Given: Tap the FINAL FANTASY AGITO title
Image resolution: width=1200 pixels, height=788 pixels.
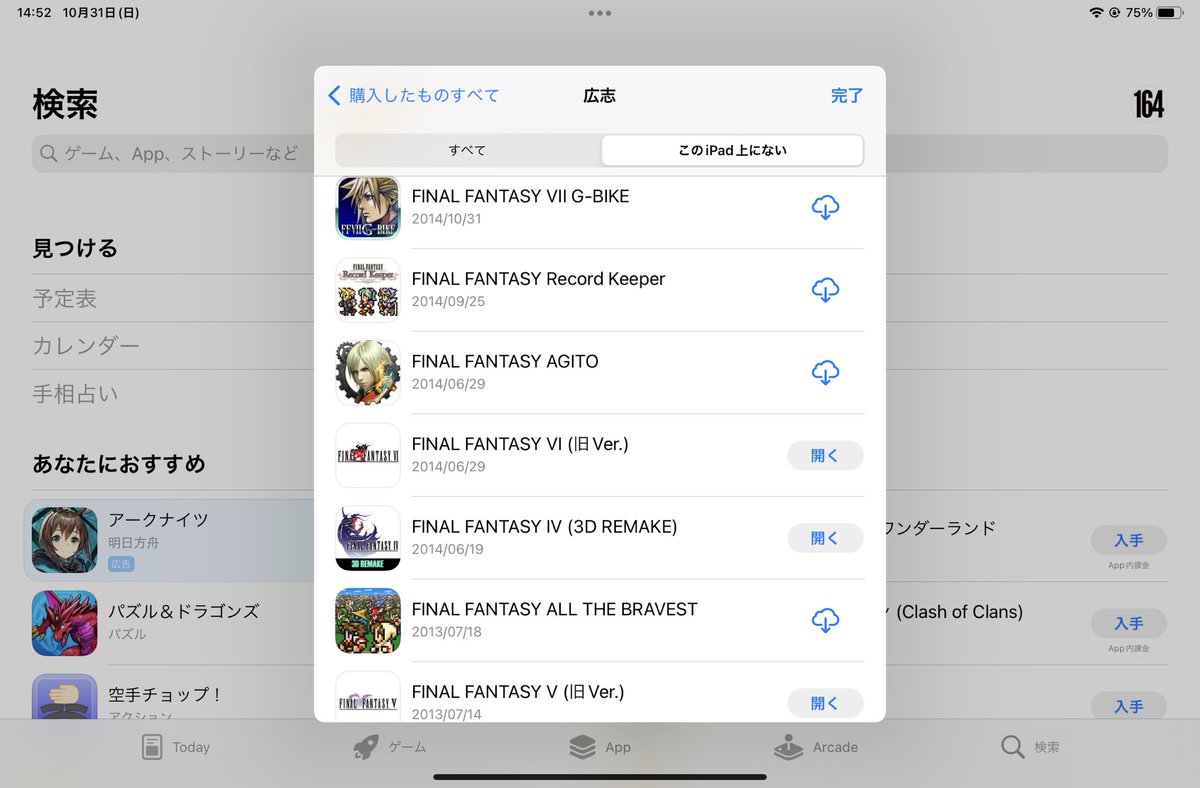Looking at the screenshot, I should [505, 362].
